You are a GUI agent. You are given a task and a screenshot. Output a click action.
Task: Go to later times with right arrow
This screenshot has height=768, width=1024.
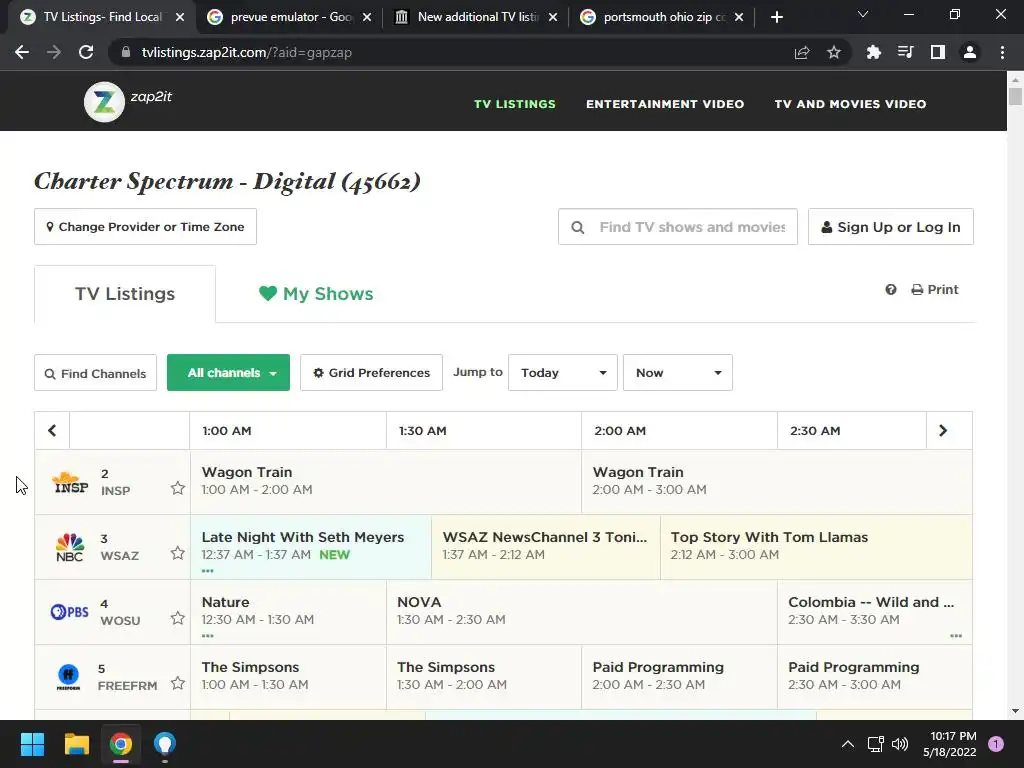943,430
